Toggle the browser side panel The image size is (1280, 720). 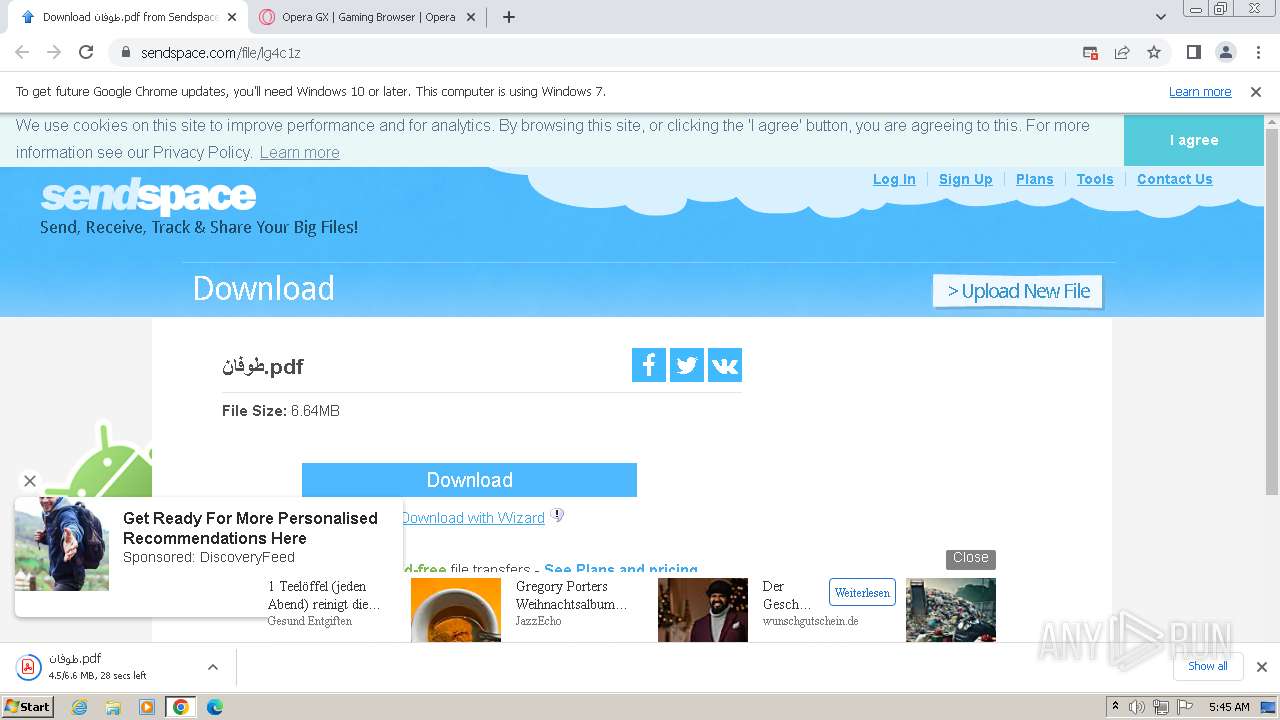1193,52
